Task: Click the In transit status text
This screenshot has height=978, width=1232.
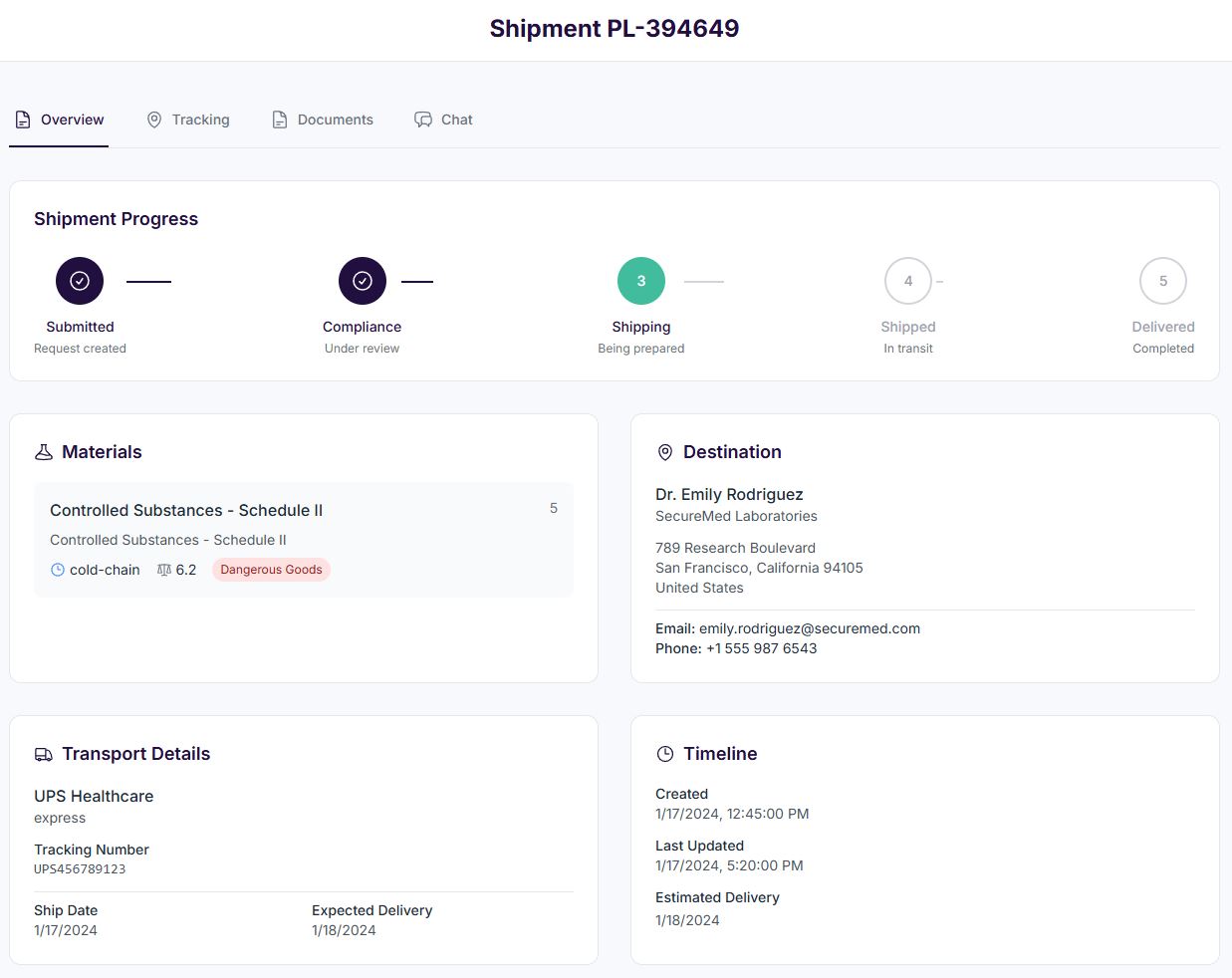Action: [x=908, y=349]
